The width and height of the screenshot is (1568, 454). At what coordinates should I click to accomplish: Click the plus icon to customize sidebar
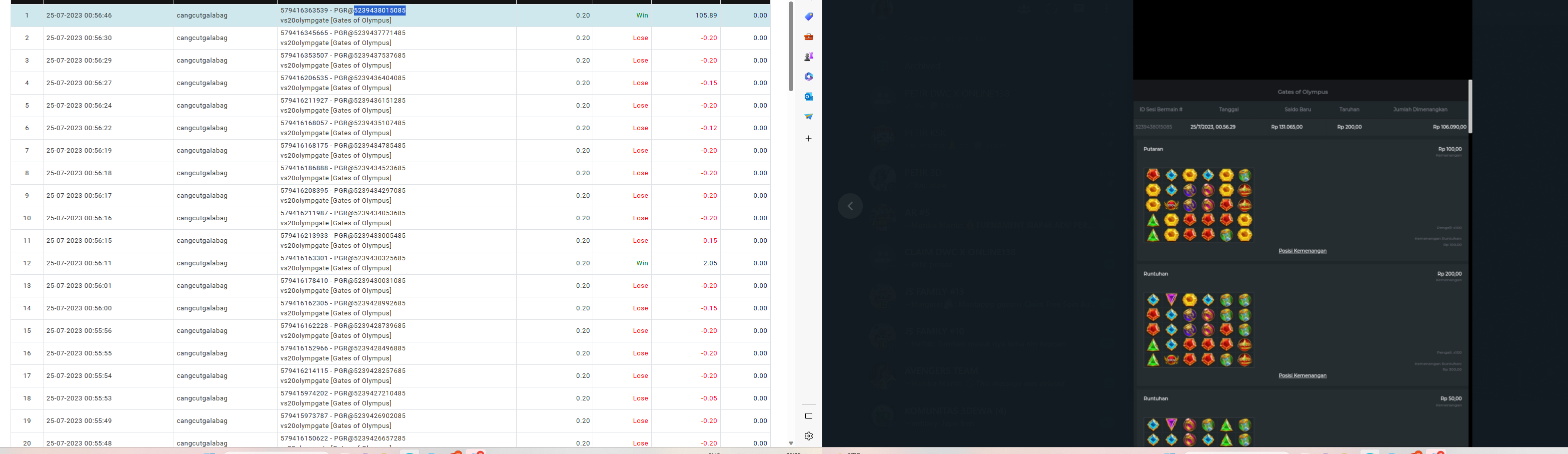pos(808,138)
